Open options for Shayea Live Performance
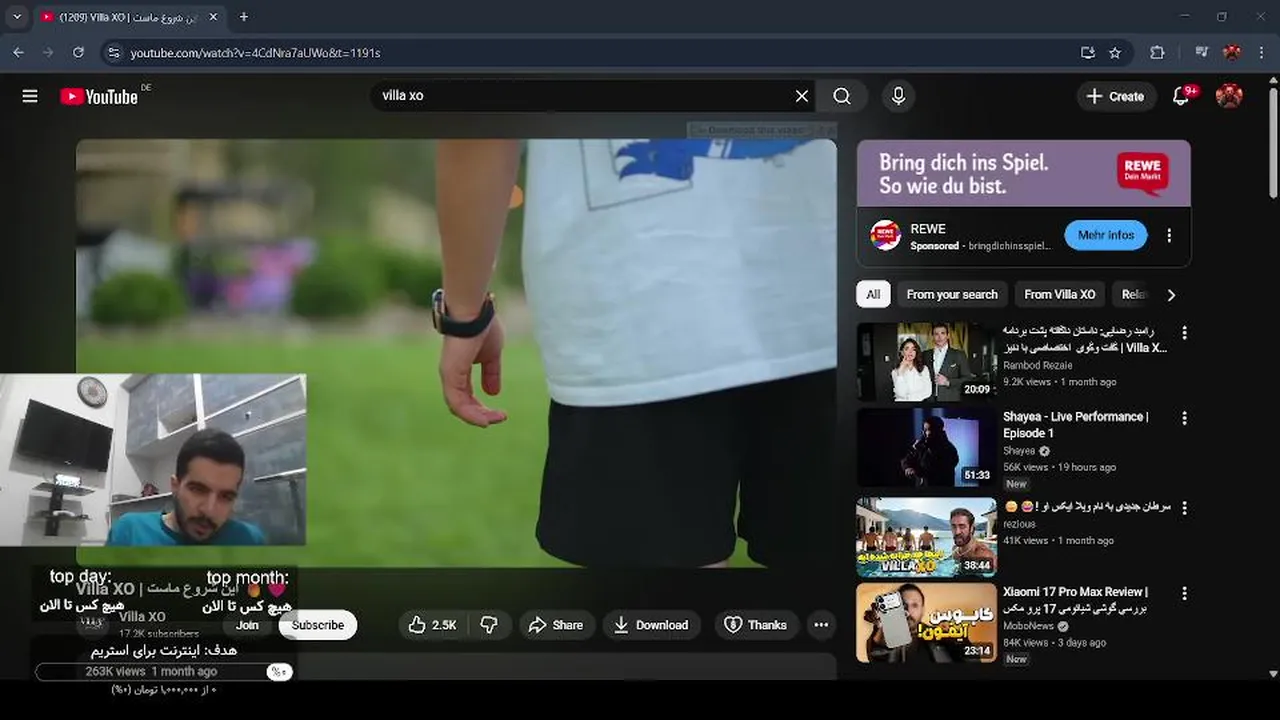This screenshot has height=720, width=1280. 1184,419
